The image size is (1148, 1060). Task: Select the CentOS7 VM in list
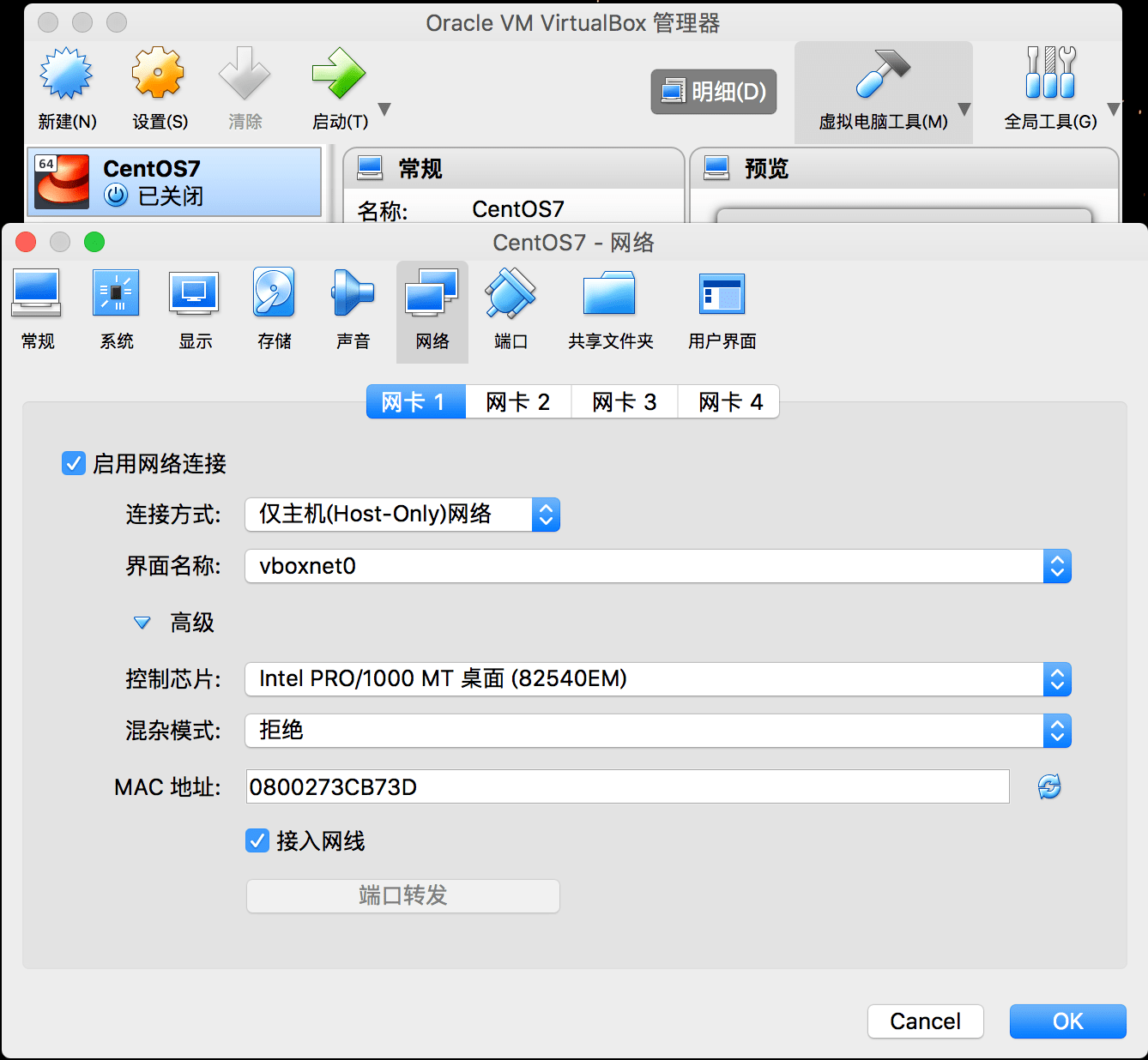[175, 182]
